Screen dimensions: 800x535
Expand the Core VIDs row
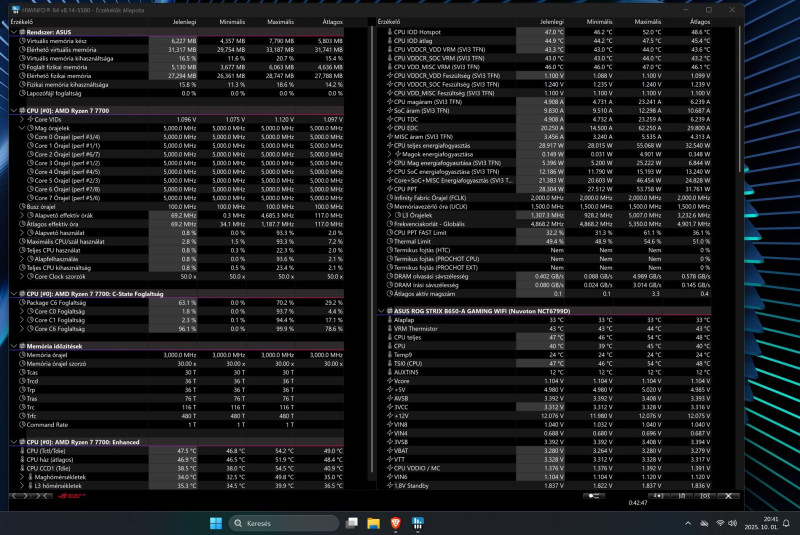tap(22, 119)
